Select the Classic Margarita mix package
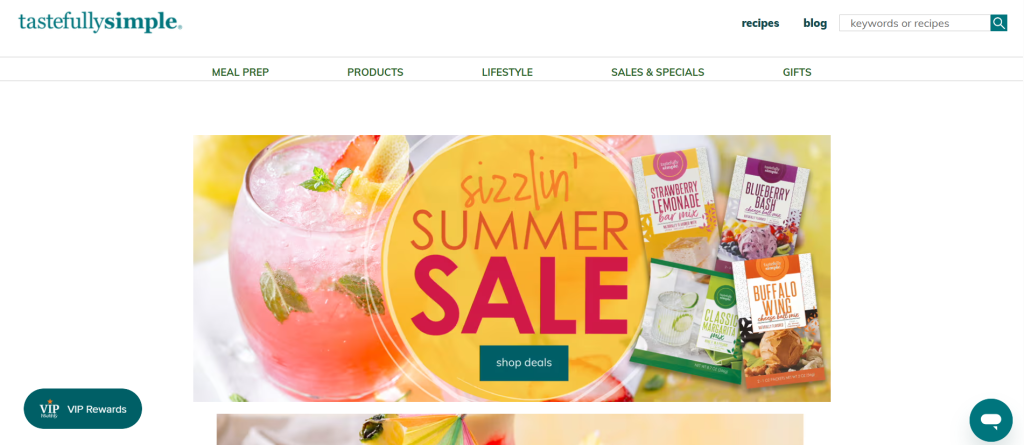 [689, 320]
